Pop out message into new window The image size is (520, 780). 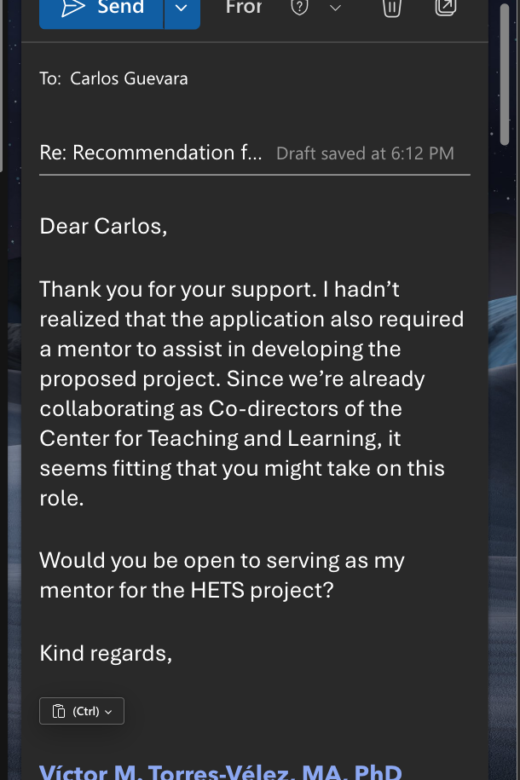pyautogui.click(x=445, y=7)
